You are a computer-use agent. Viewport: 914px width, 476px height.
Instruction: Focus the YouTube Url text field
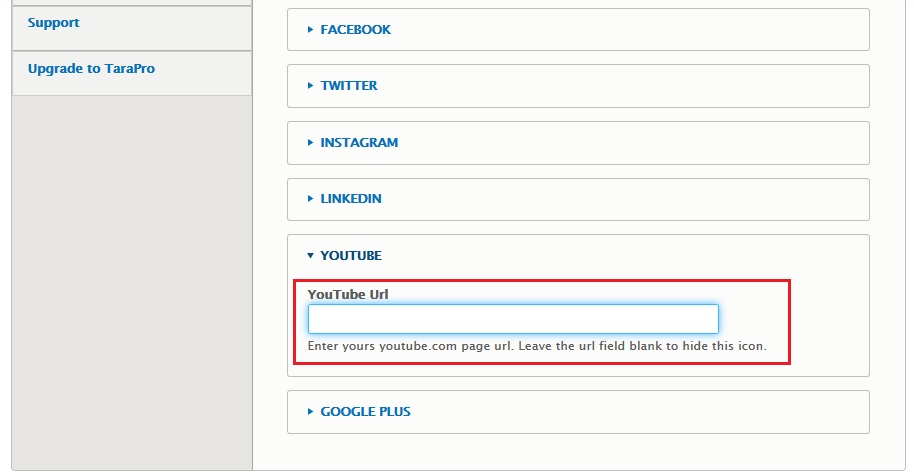pos(513,319)
